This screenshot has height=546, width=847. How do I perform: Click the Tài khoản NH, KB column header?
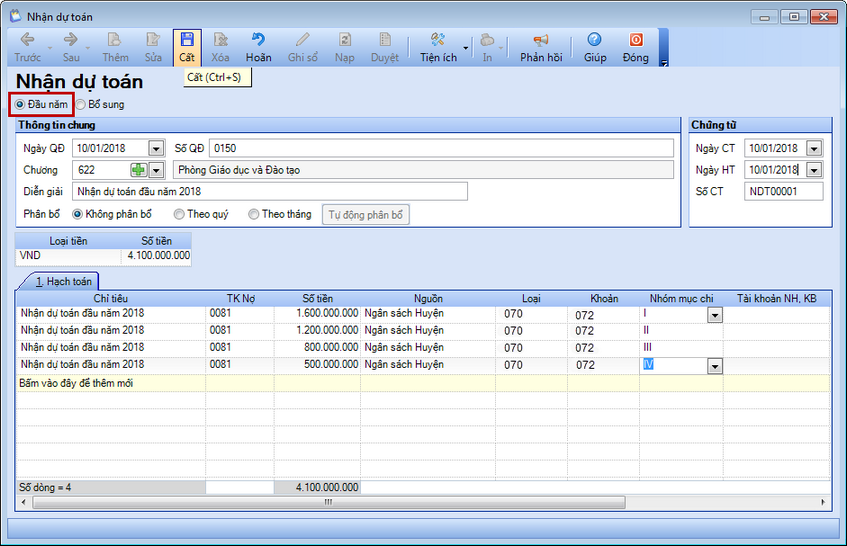pos(776,298)
